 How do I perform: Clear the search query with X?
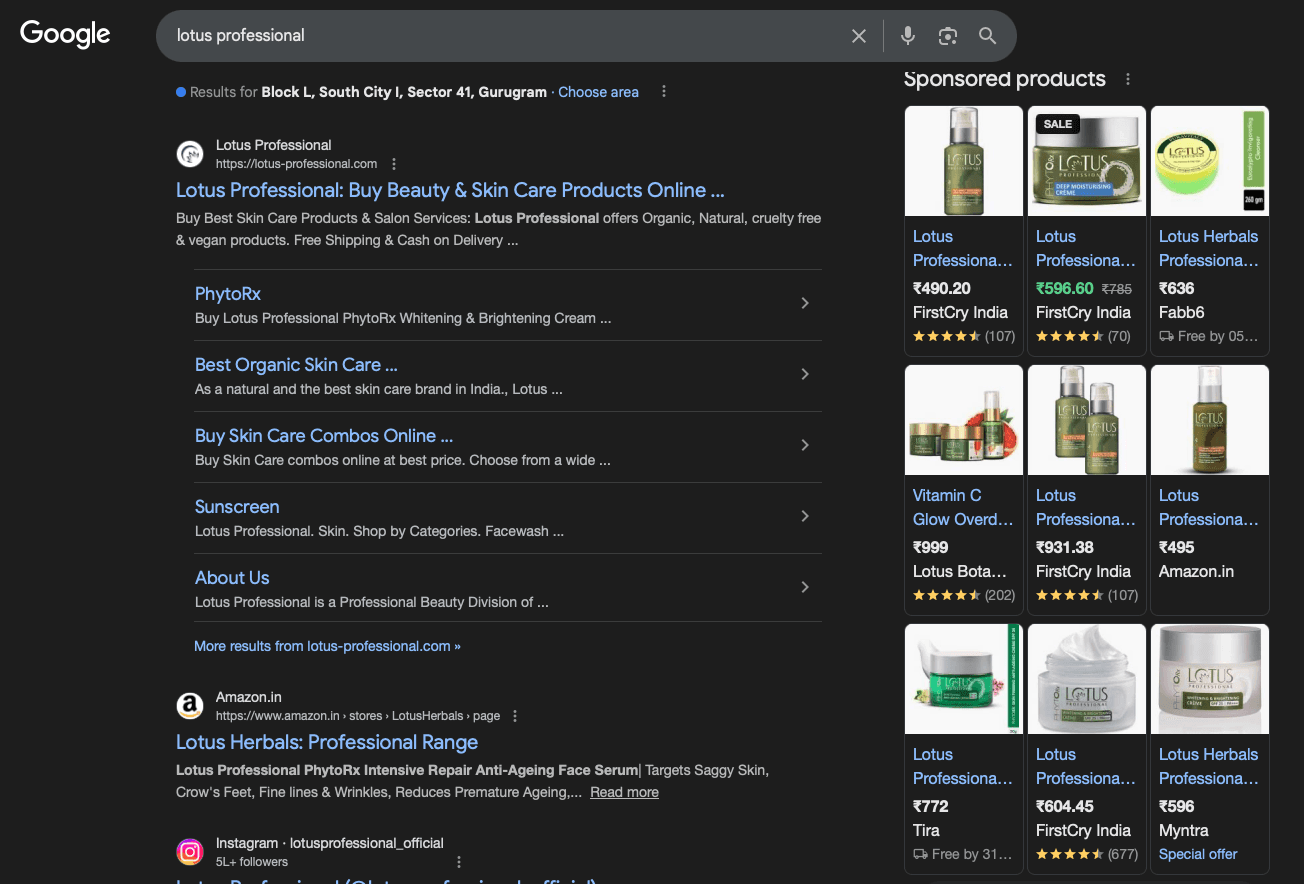[859, 36]
